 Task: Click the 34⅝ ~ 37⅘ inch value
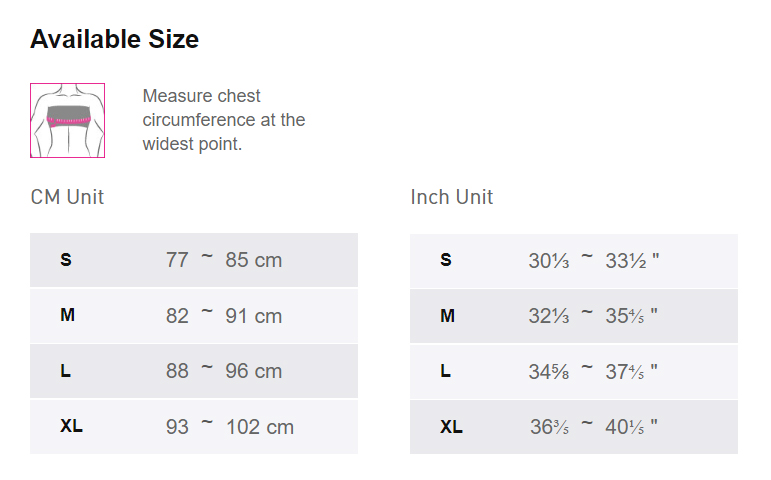(x=593, y=372)
